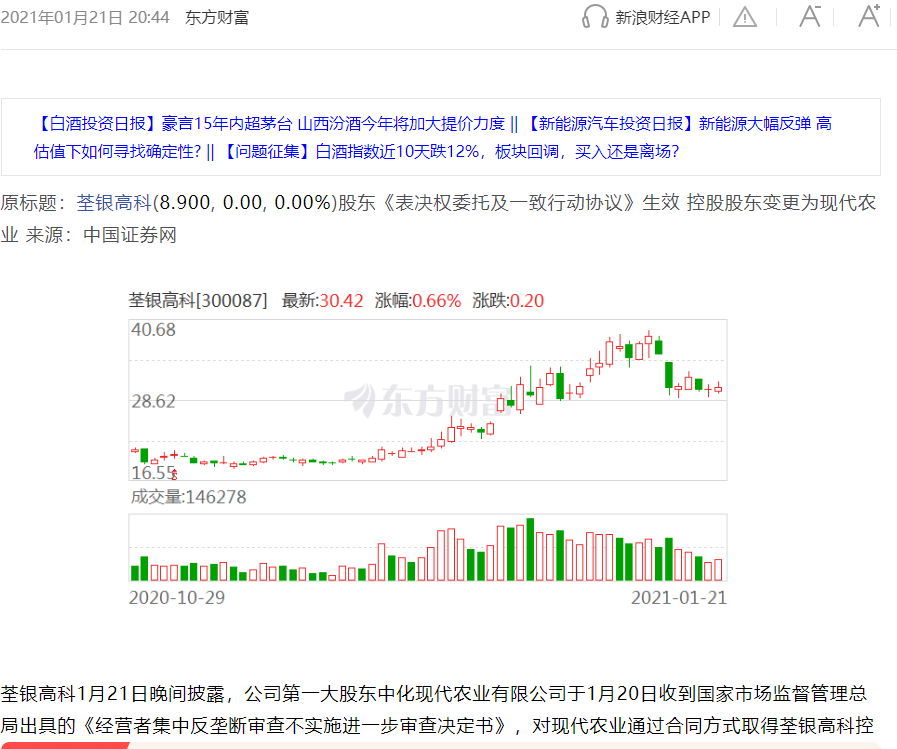The height and width of the screenshot is (749, 897).
Task: Click 来源：中国证券网 text
Action: (101, 235)
